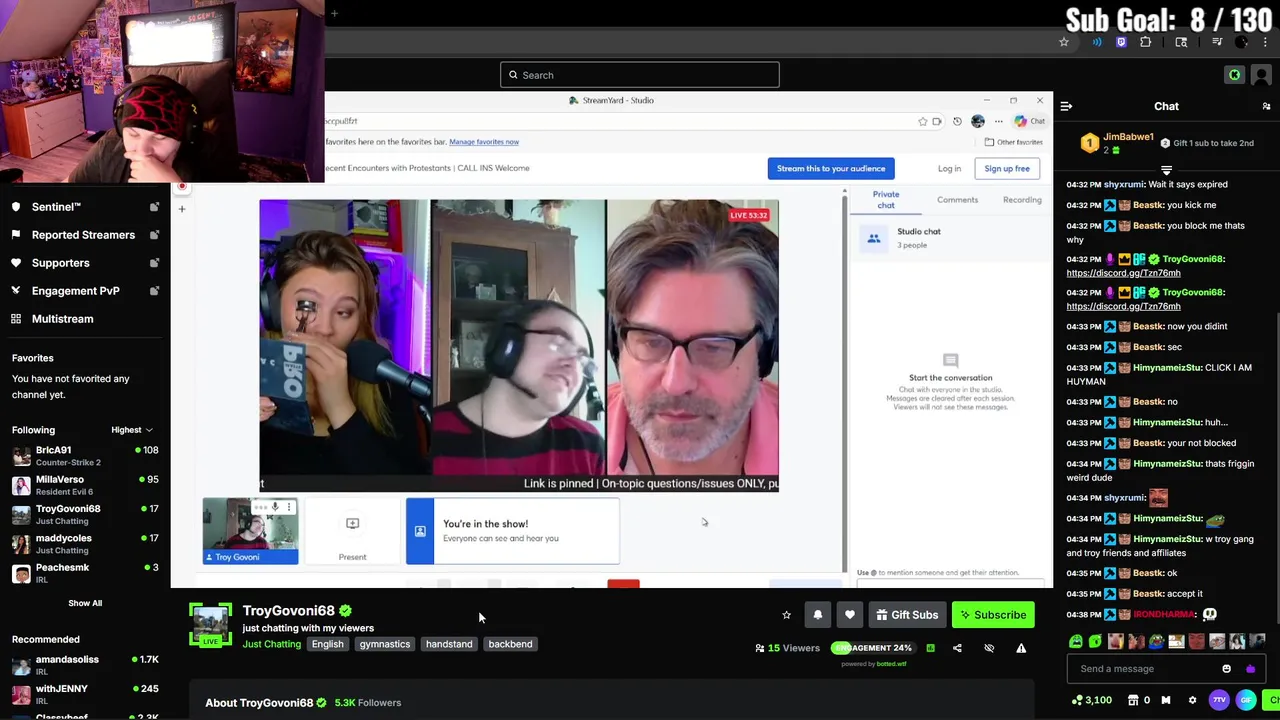This screenshot has width=1280, height=720.
Task: Click Log in on StreamYard window
Action: pos(949,168)
